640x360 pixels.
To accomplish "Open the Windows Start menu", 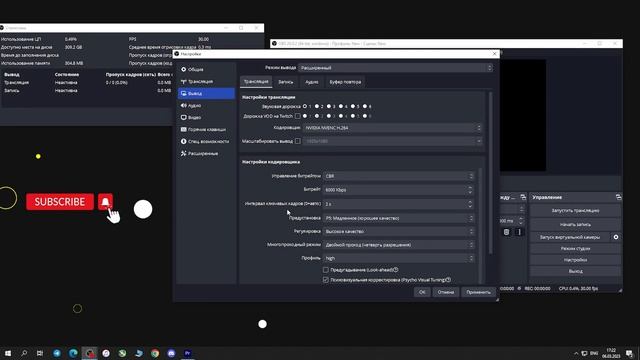I will tap(8, 353).
